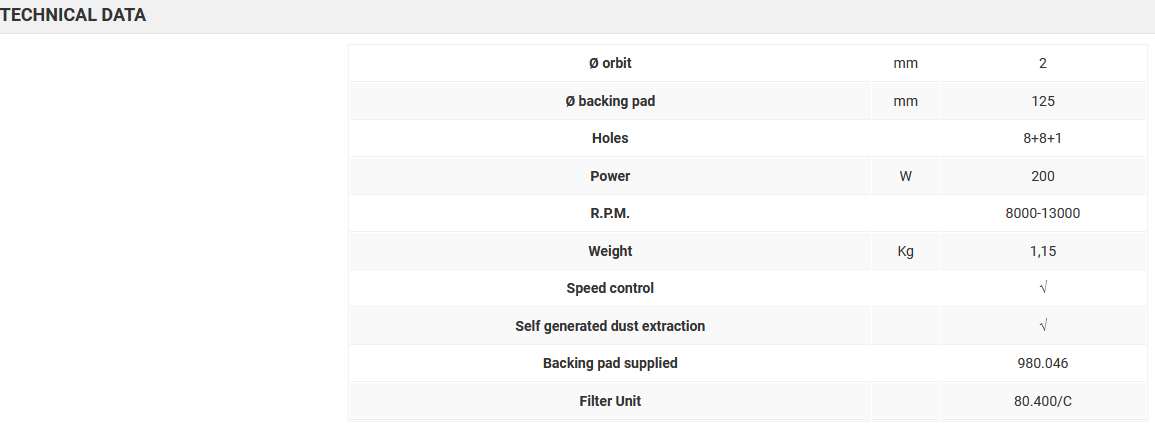Select the Filter Unit row label
The height and width of the screenshot is (434, 1155).
(610, 401)
